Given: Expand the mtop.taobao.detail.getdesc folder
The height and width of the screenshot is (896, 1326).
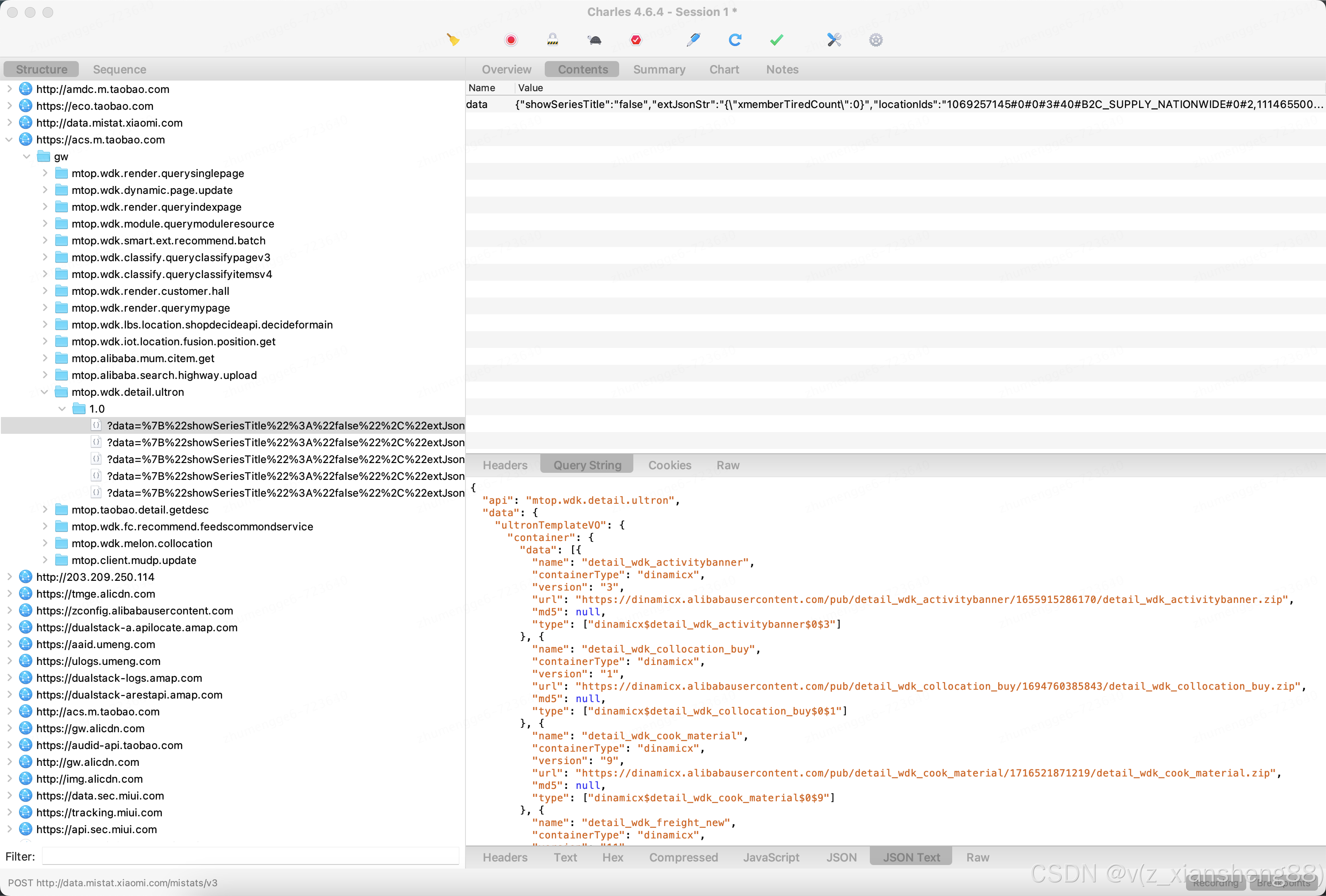Looking at the screenshot, I should click(44, 509).
